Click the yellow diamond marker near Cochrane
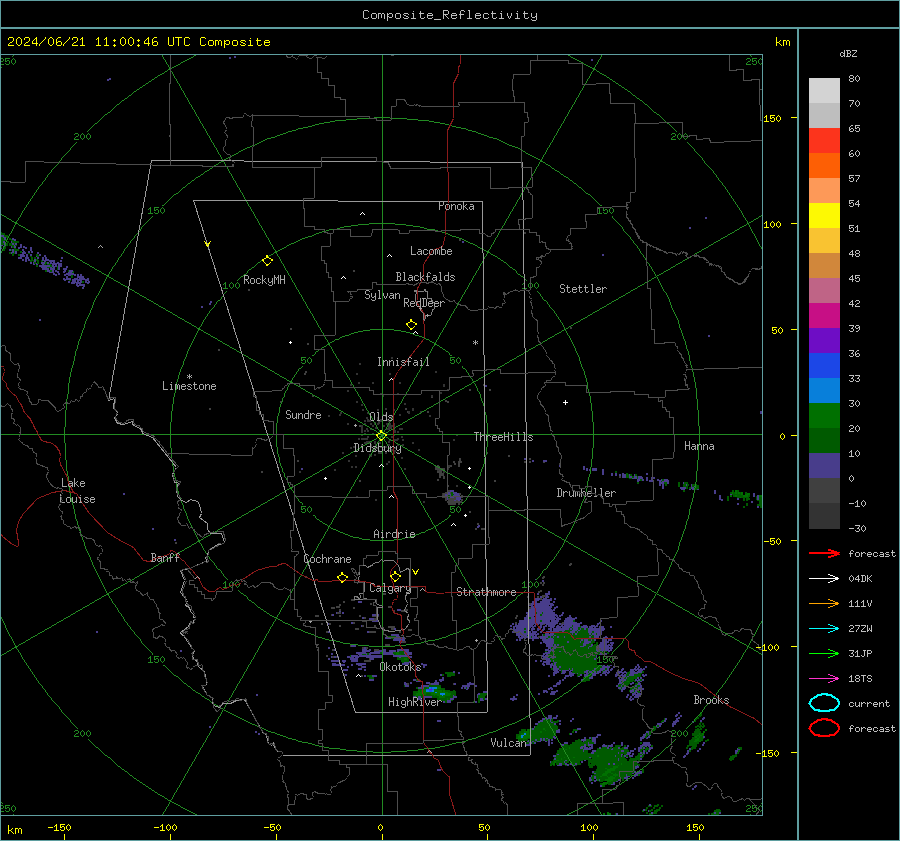This screenshot has height=841, width=900. (343, 577)
